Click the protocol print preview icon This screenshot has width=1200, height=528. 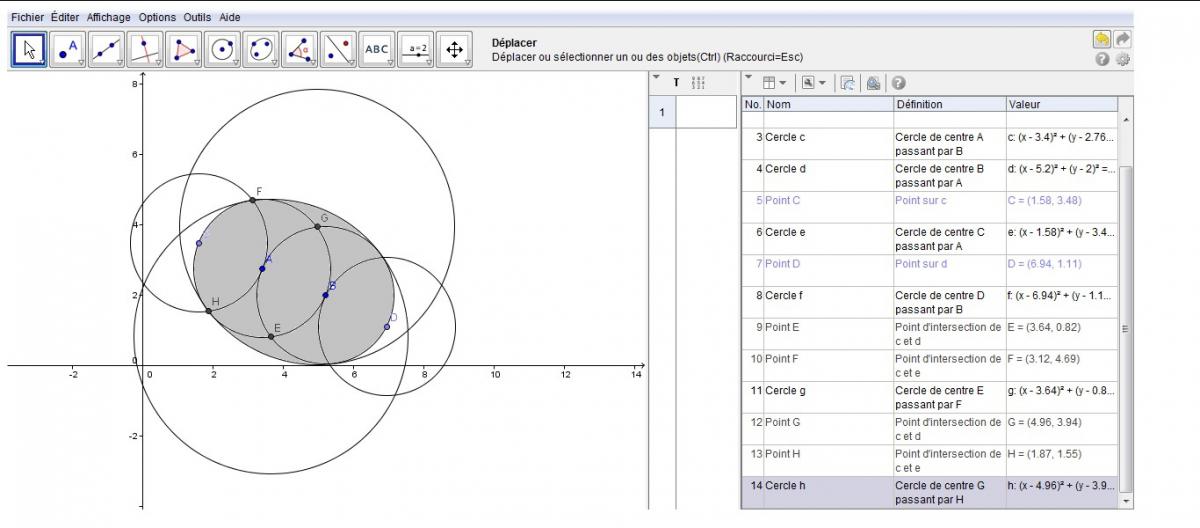873,83
